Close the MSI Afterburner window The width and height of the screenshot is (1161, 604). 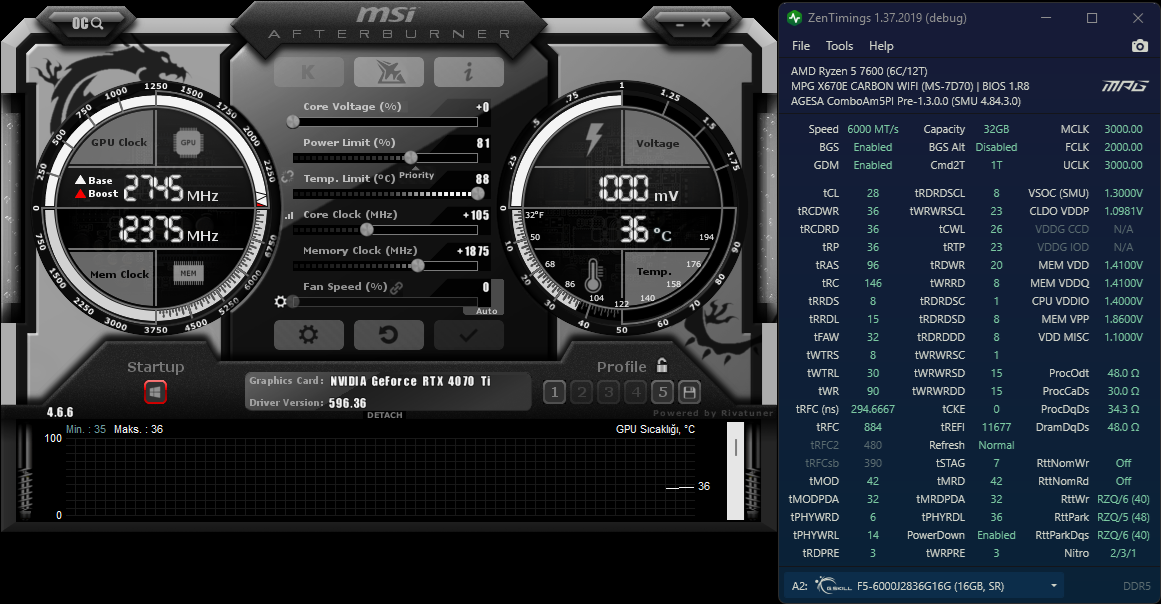(706, 23)
